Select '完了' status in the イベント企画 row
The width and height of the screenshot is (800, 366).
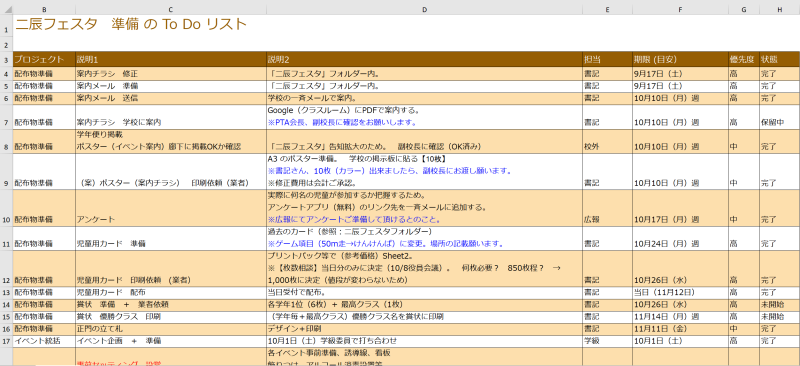click(x=780, y=341)
